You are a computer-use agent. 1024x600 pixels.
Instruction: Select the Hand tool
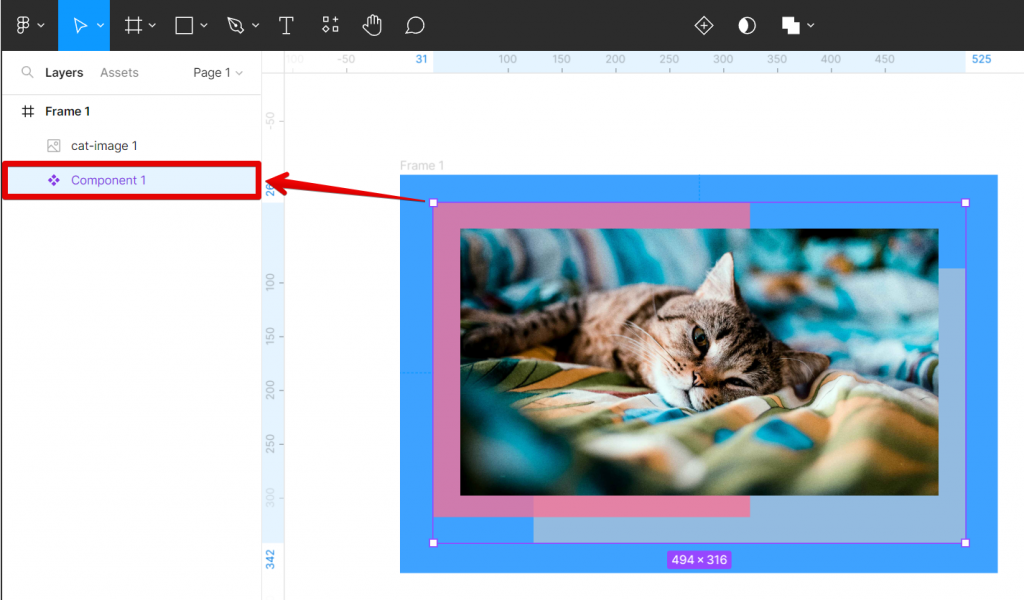372,25
